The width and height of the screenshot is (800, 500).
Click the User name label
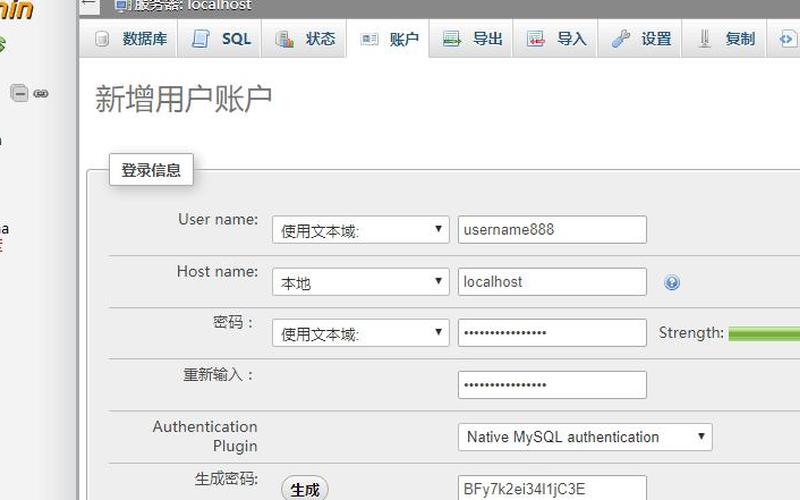(x=218, y=219)
